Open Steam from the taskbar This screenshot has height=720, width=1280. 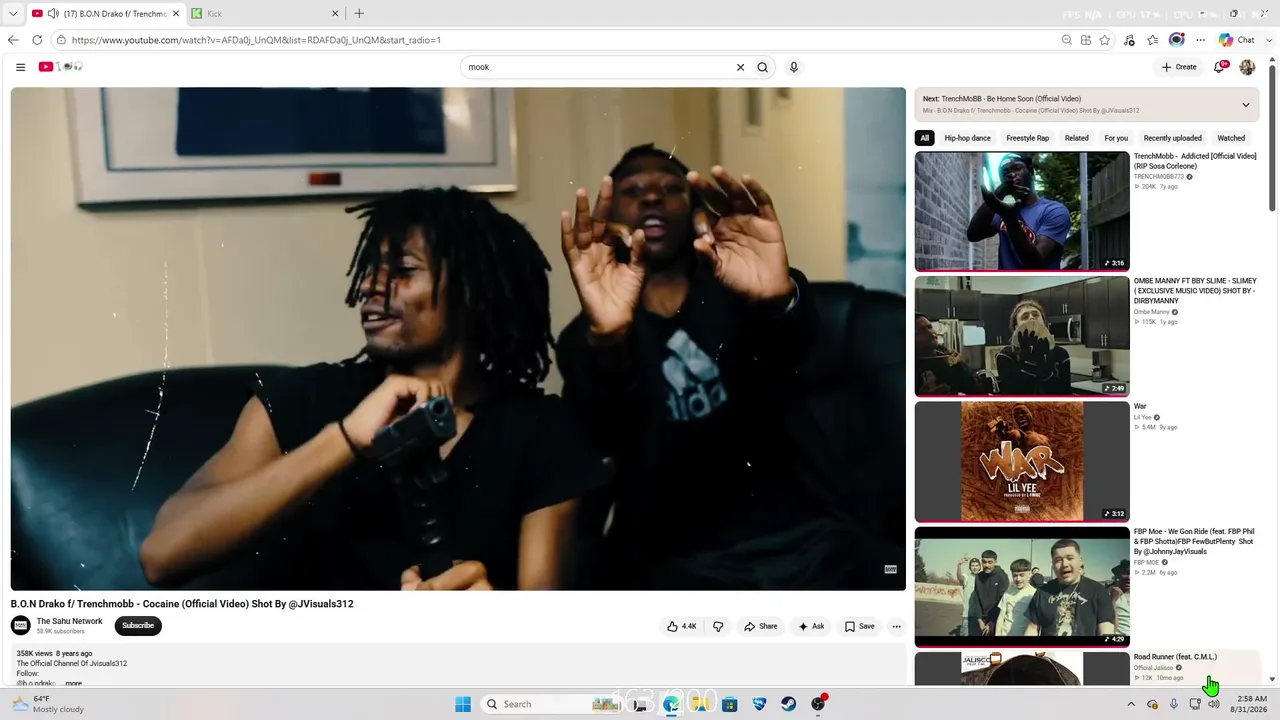(789, 704)
